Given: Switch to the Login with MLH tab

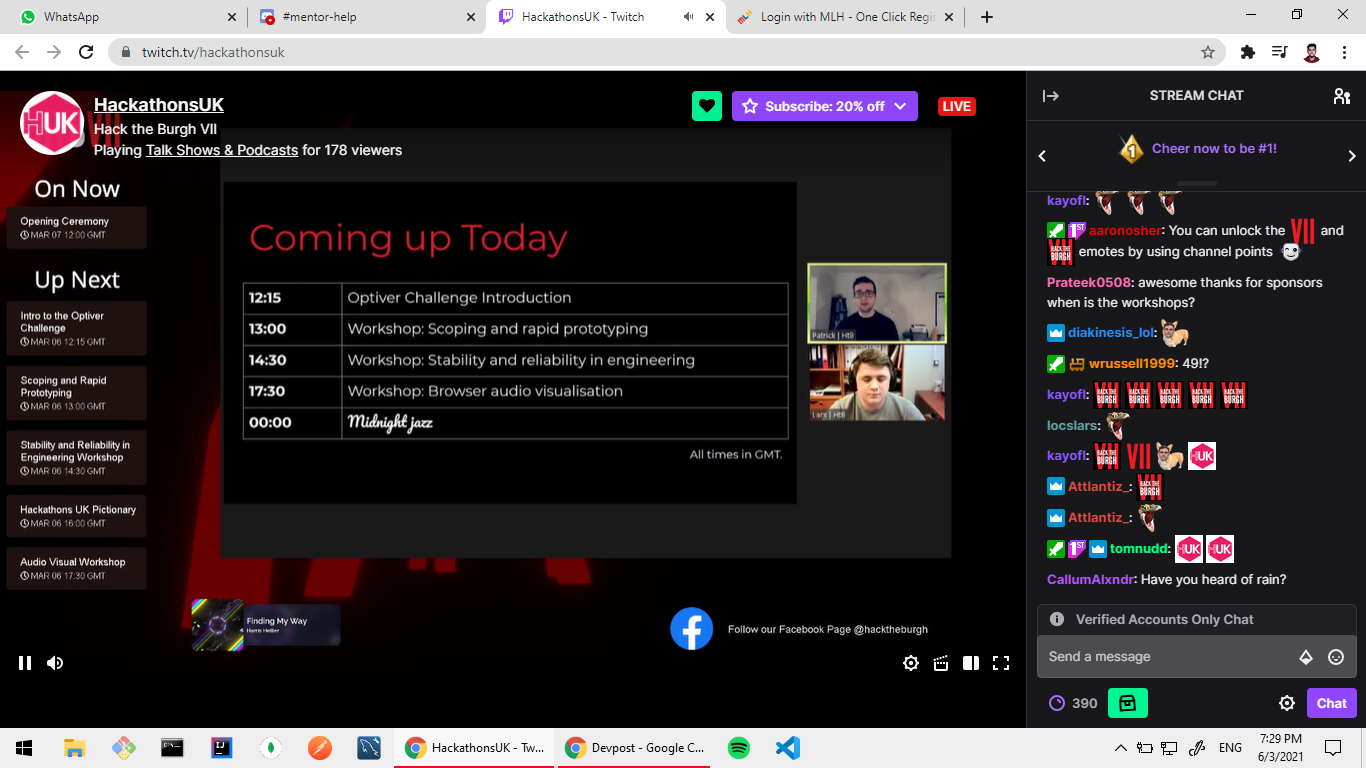Looking at the screenshot, I should point(845,17).
